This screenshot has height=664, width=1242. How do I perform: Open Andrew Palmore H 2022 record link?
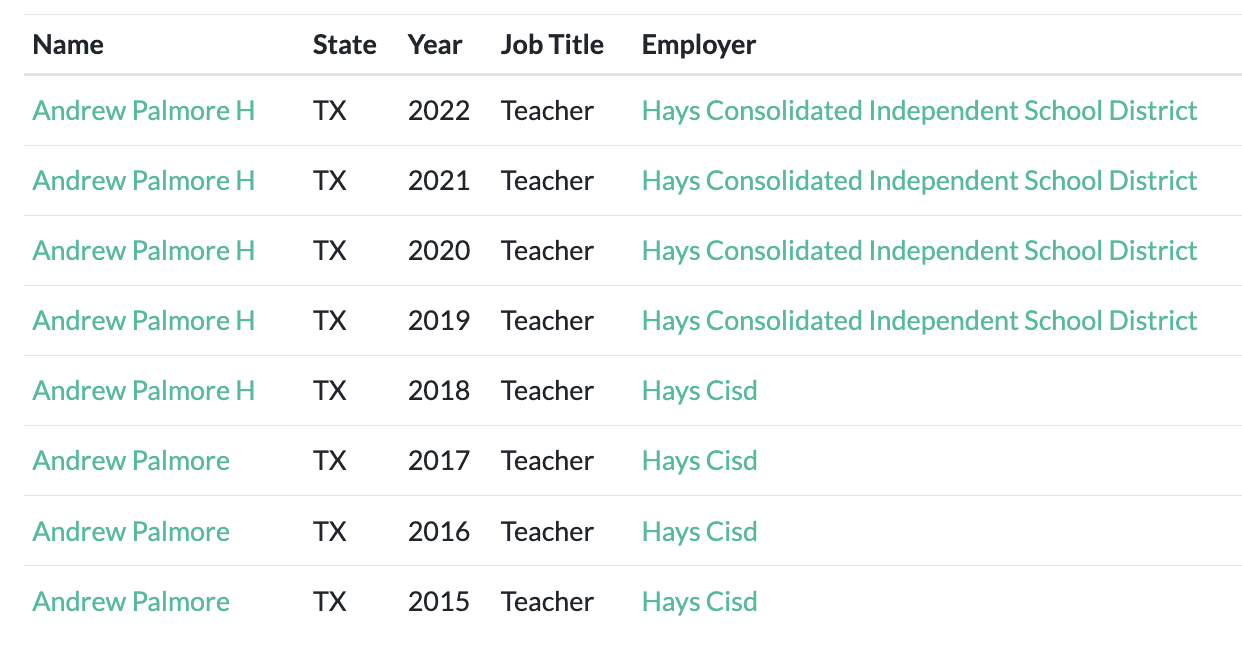(143, 111)
